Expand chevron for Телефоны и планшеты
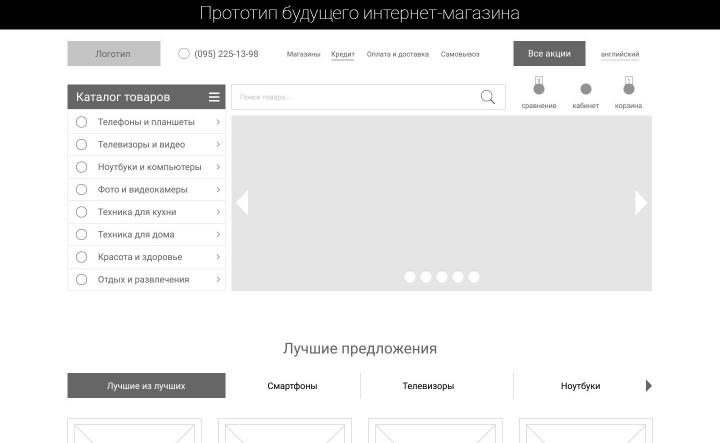Viewport: 720px width, 443px height. coord(218,122)
